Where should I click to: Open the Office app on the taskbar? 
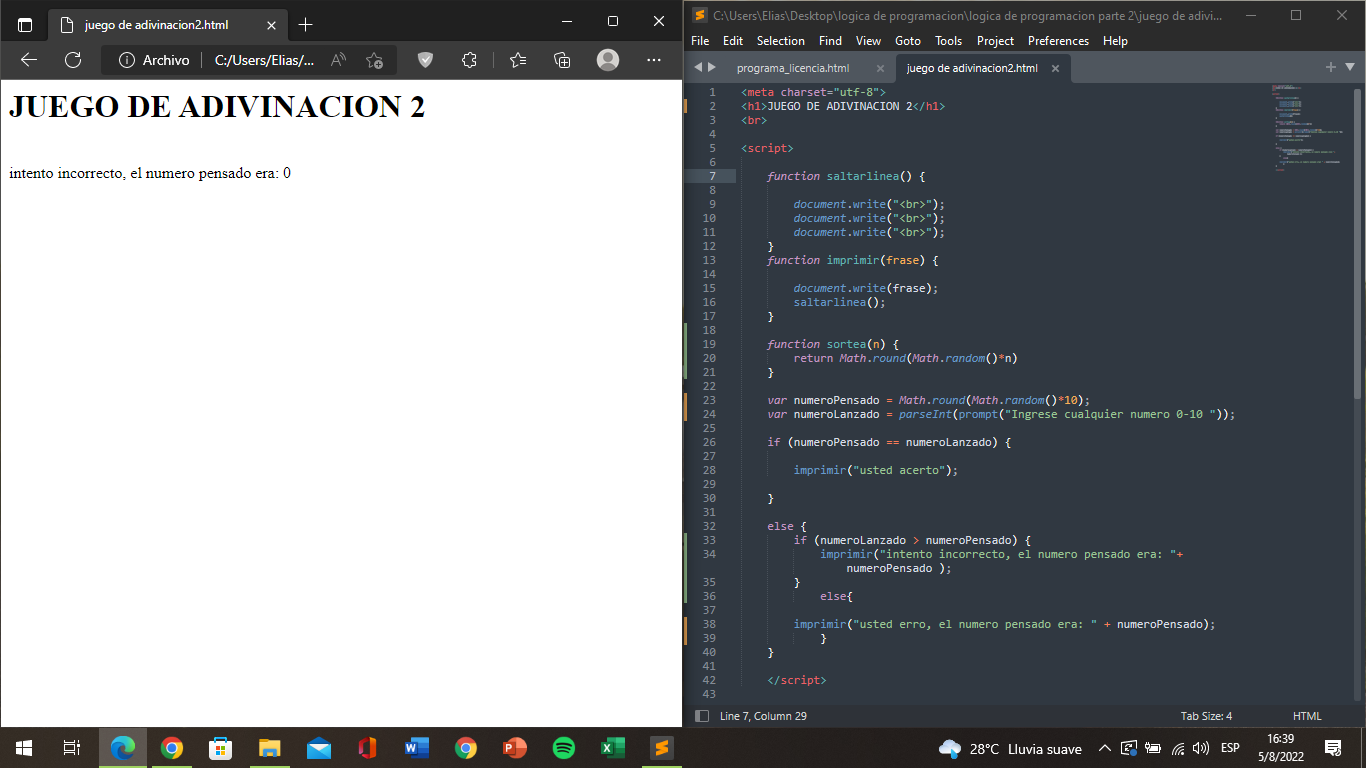pyautogui.click(x=367, y=748)
